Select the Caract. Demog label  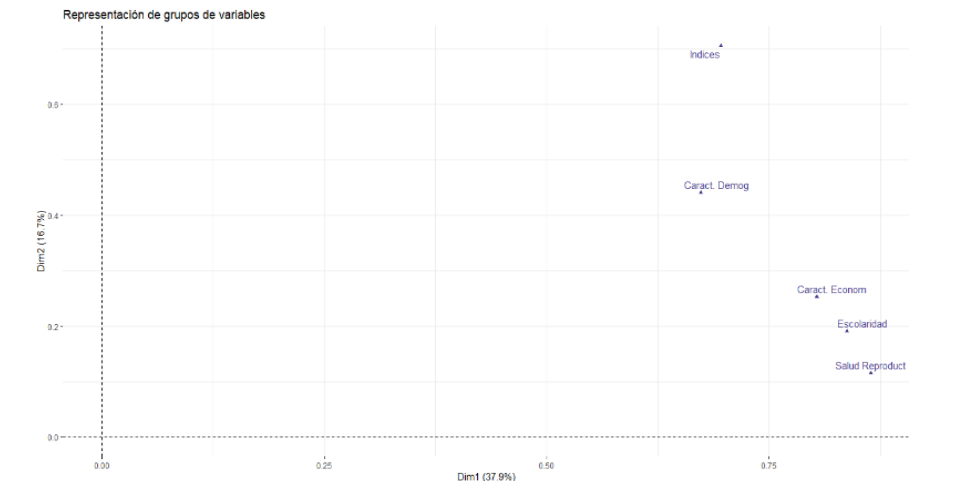(x=716, y=185)
